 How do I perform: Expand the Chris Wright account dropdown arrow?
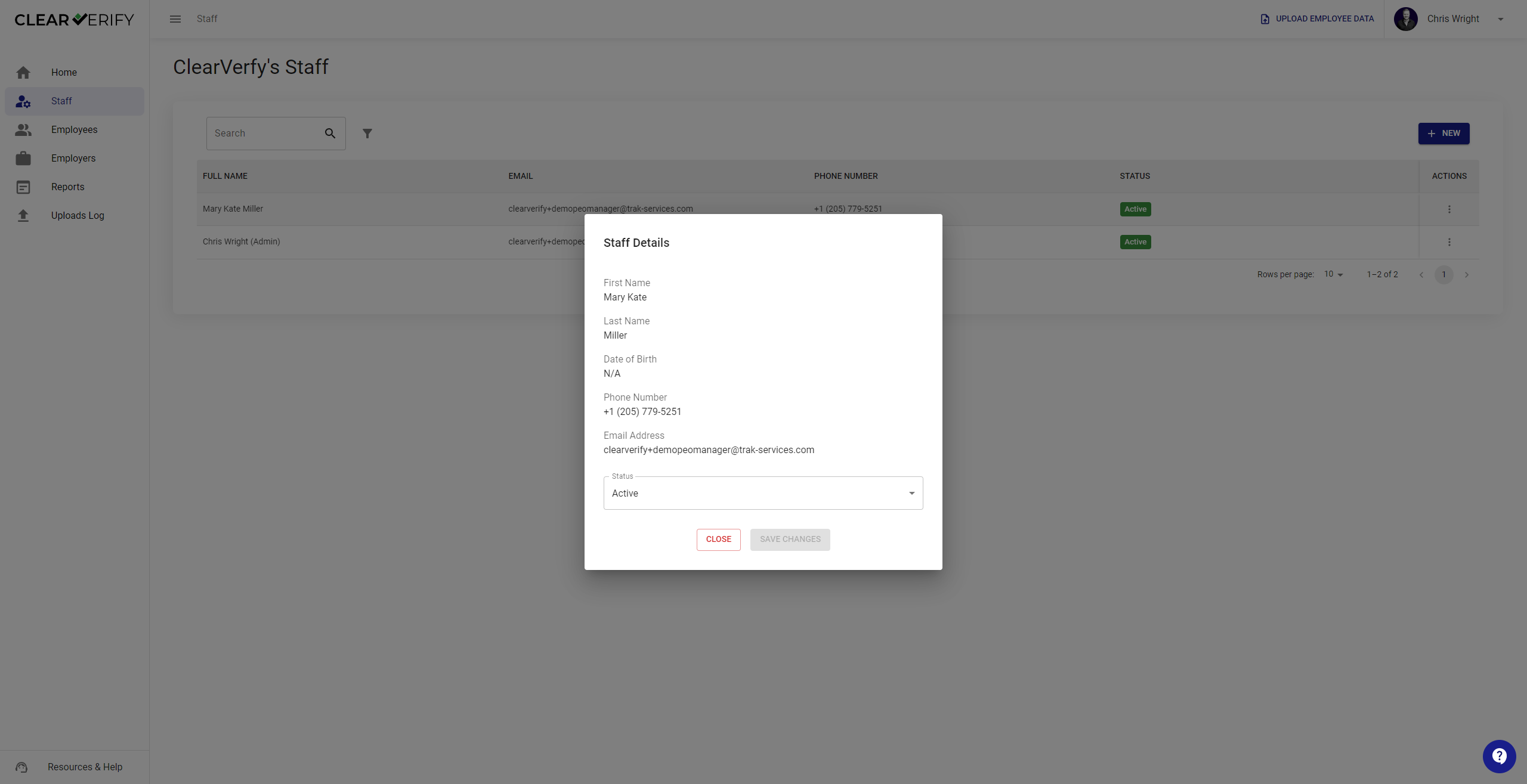click(1501, 19)
